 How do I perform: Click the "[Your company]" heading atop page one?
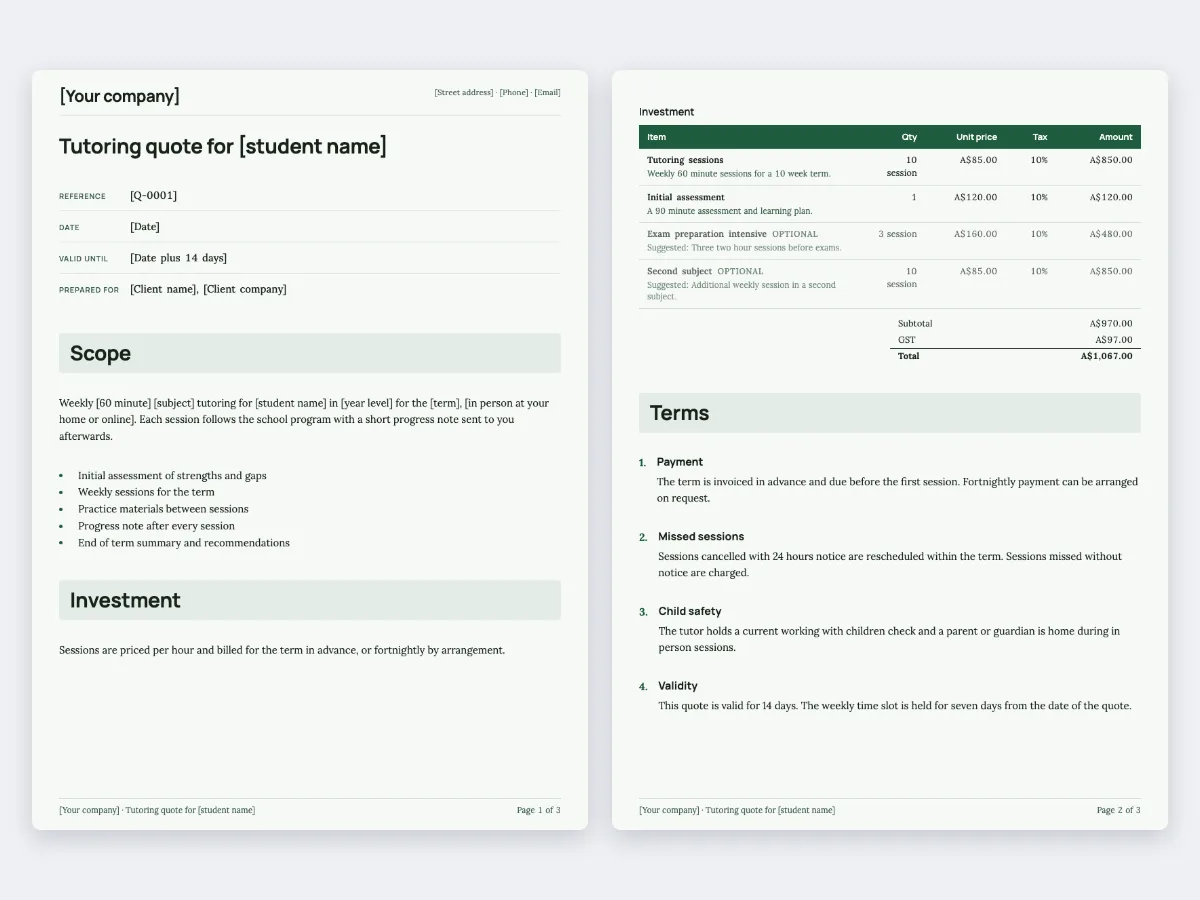[120, 96]
